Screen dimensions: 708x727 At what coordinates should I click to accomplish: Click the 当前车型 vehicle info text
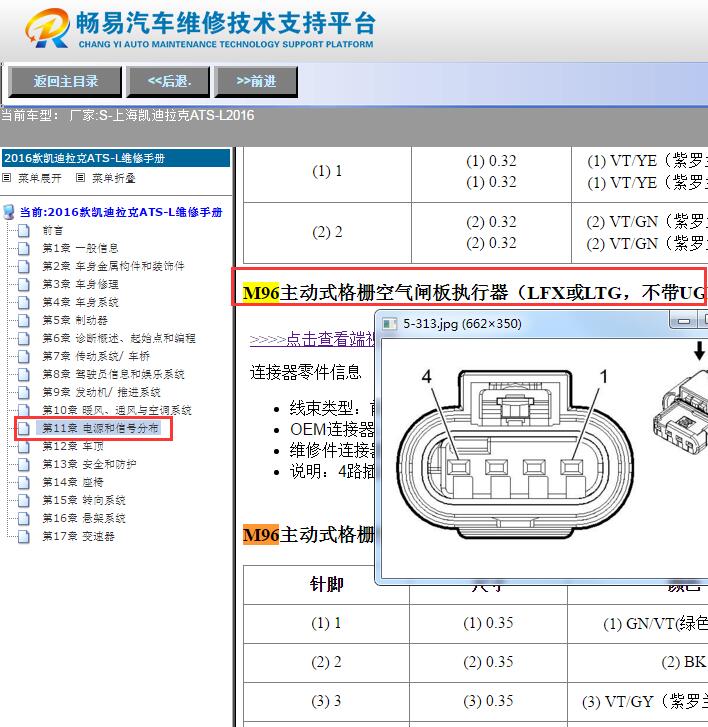click(128, 115)
